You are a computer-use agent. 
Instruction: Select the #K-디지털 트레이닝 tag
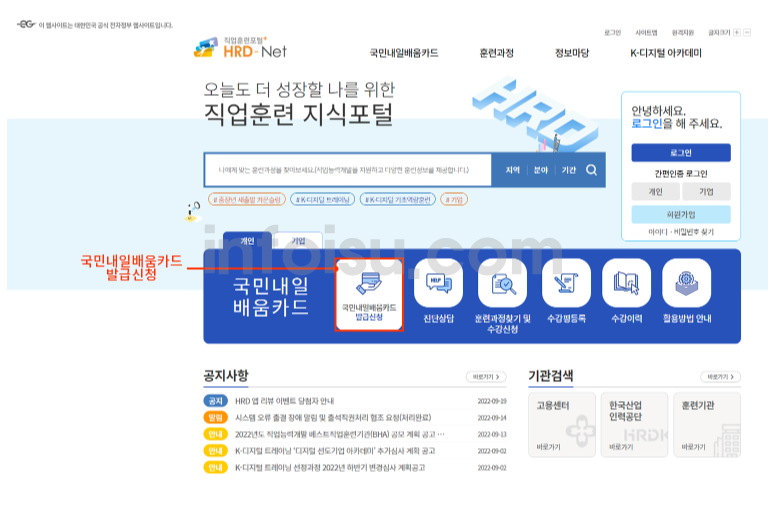coord(322,199)
